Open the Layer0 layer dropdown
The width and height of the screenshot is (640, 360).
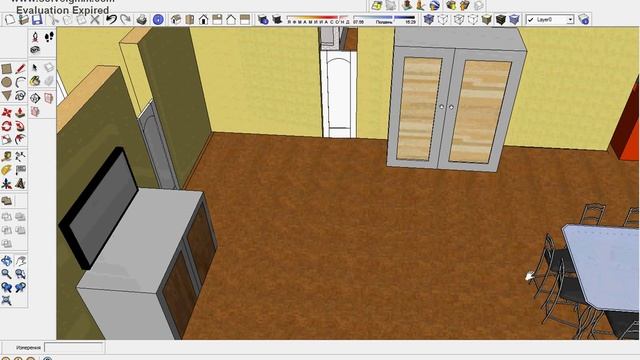pyautogui.click(x=550, y=19)
